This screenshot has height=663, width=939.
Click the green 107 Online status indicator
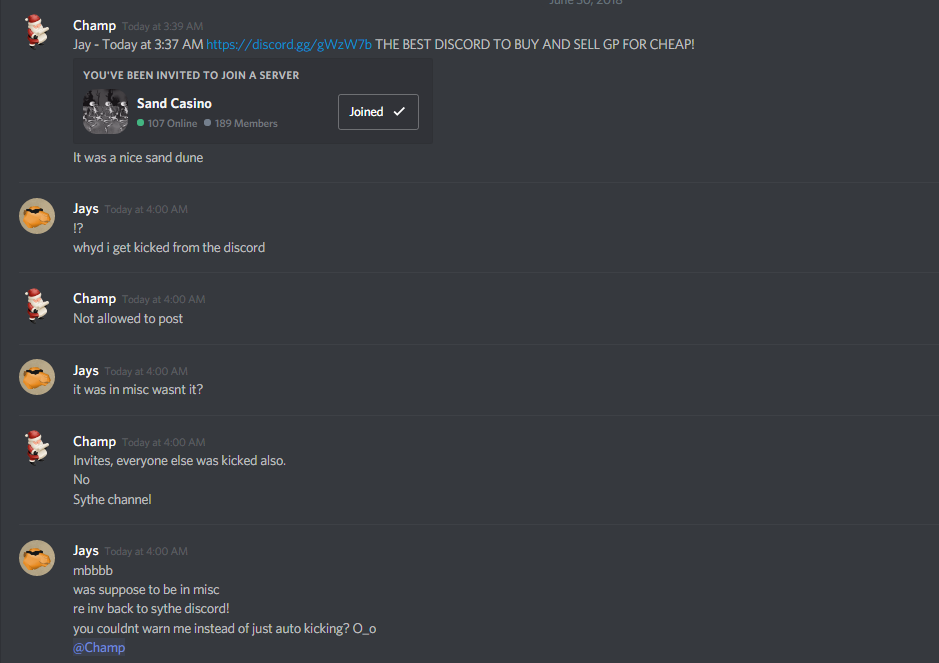pyautogui.click(x=167, y=123)
